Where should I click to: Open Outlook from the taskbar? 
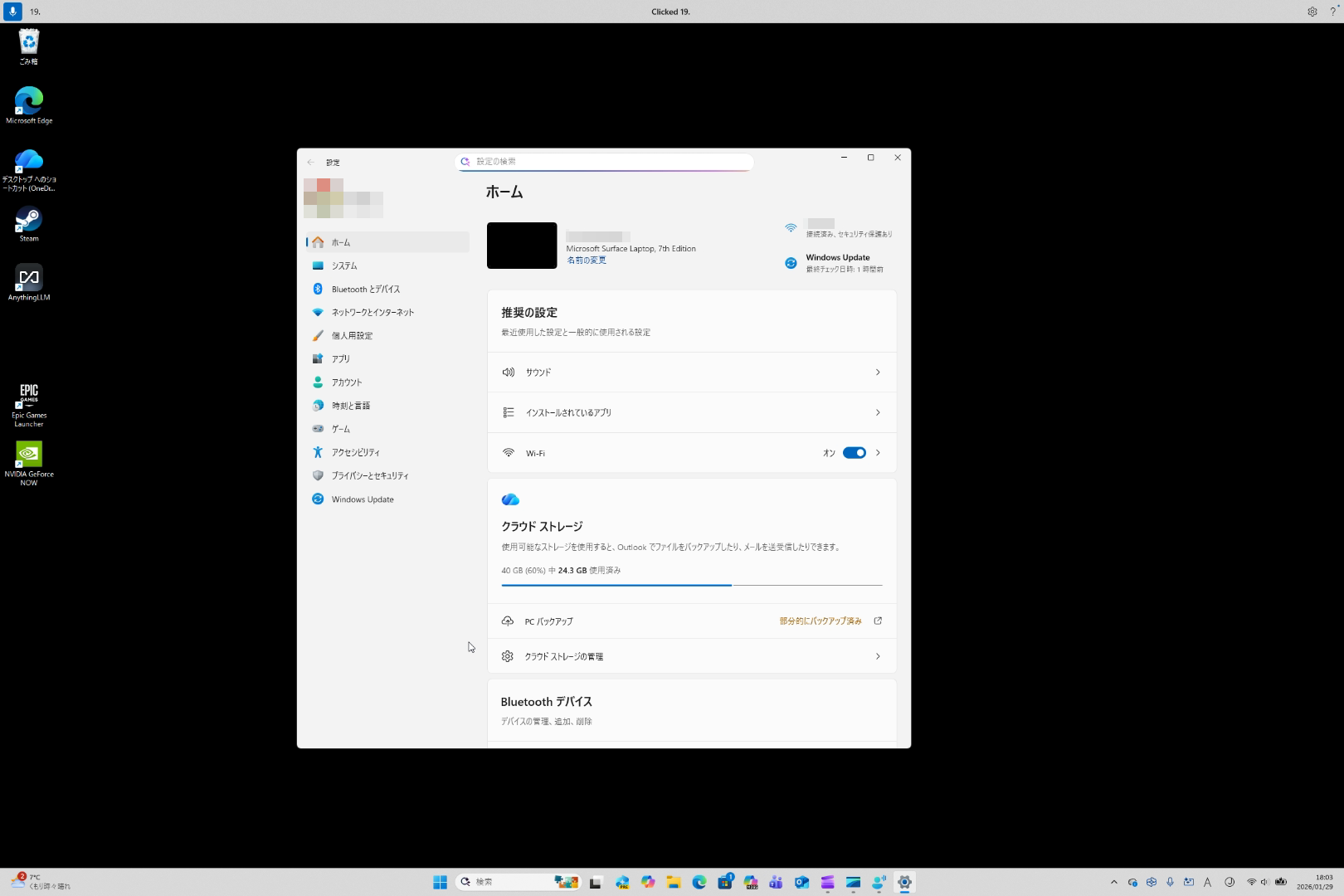tap(802, 882)
